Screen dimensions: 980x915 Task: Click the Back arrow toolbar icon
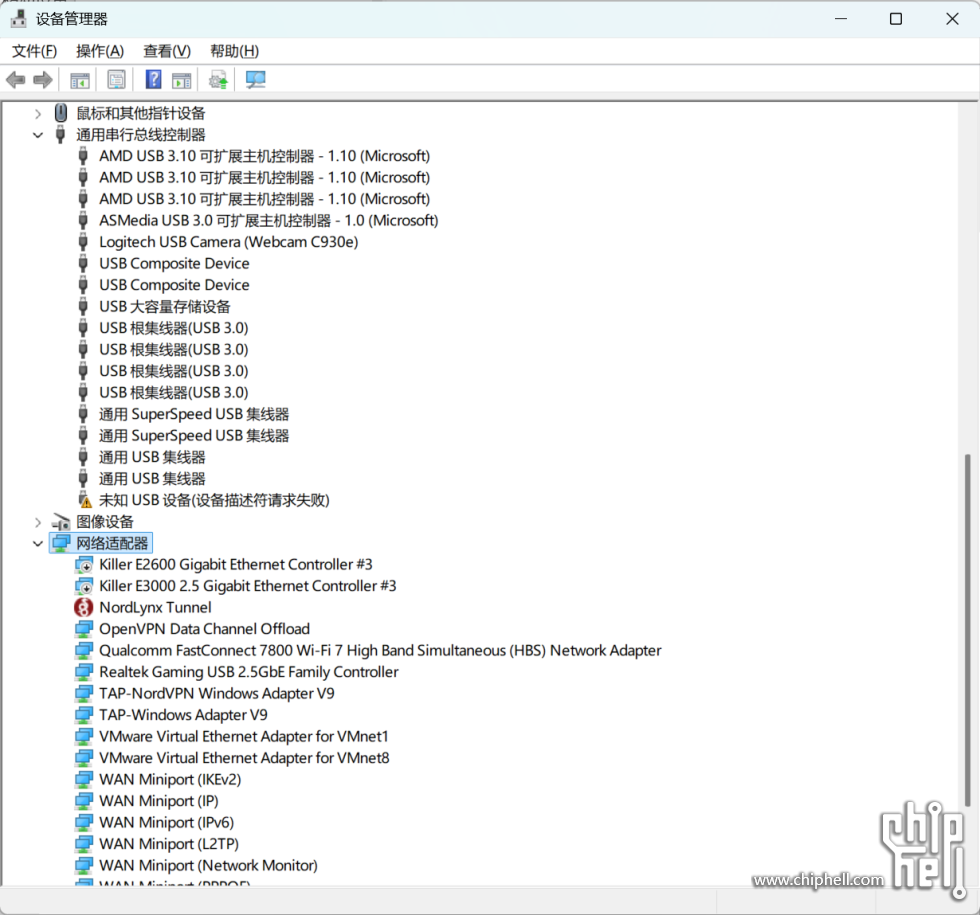(x=15, y=79)
